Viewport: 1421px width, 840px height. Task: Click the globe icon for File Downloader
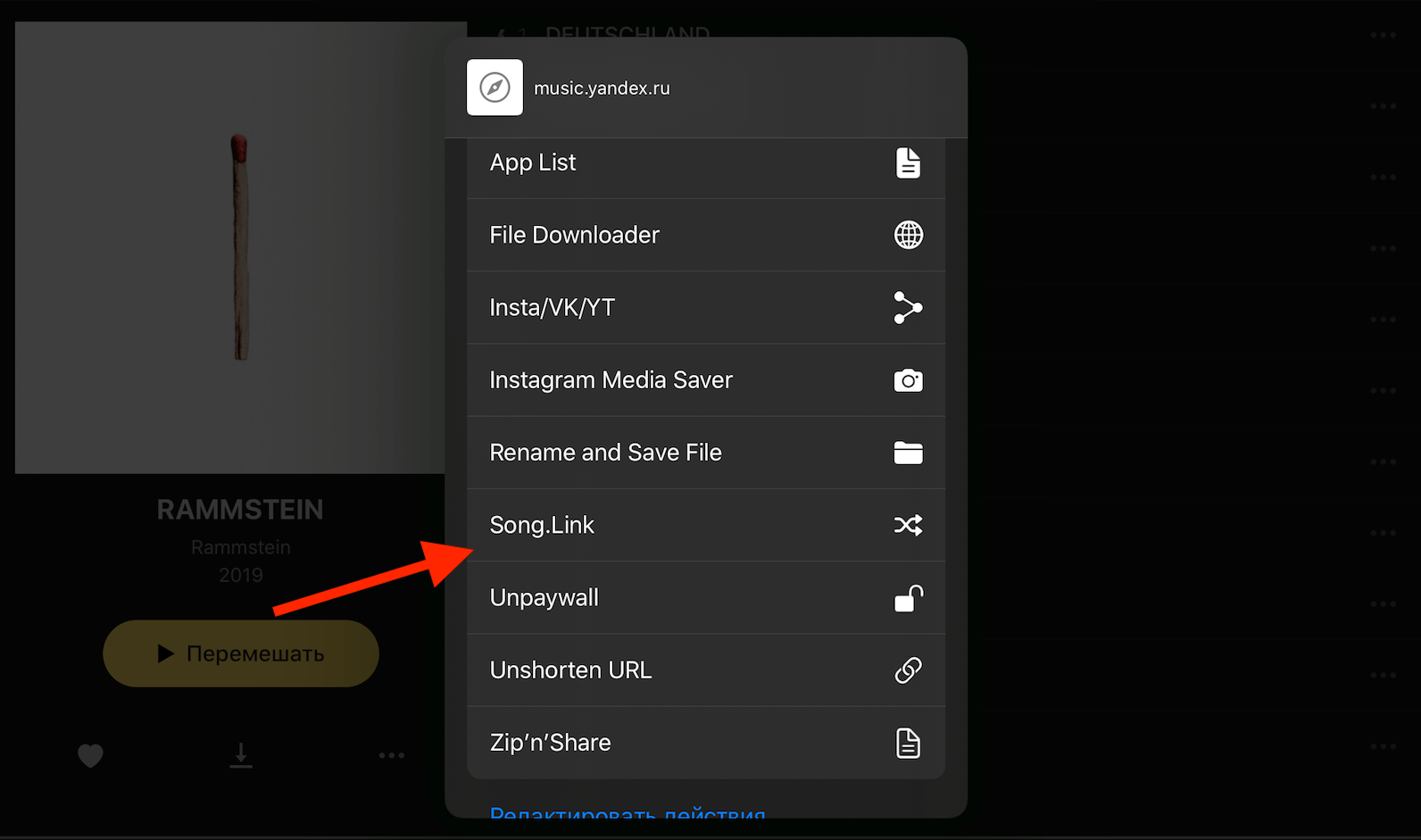point(909,235)
